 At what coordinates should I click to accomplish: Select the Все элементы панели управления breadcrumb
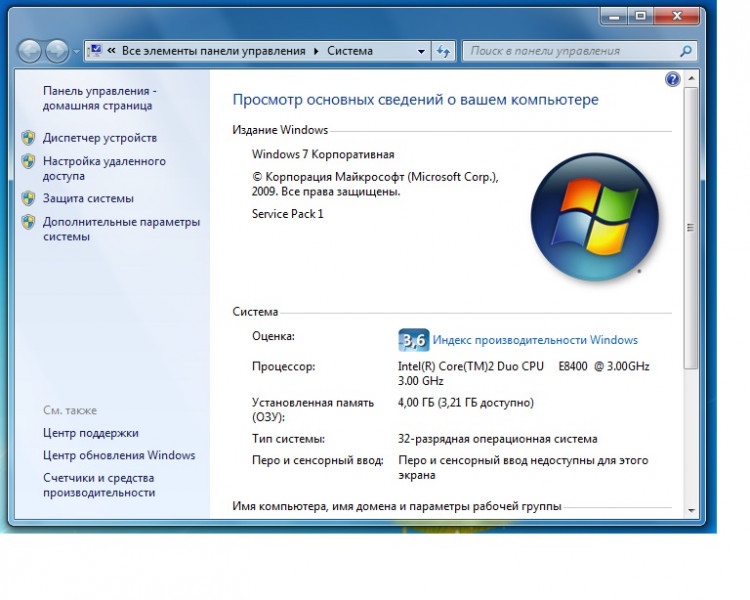click(x=214, y=51)
